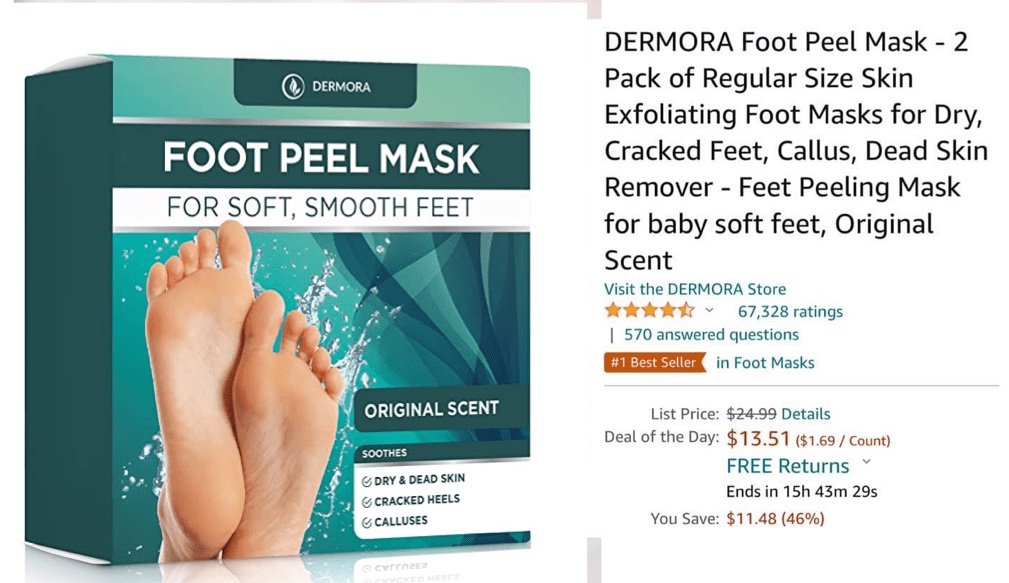Viewport: 1009px width, 583px height.
Task: Visit the DERMORA Store link
Action: coord(695,289)
